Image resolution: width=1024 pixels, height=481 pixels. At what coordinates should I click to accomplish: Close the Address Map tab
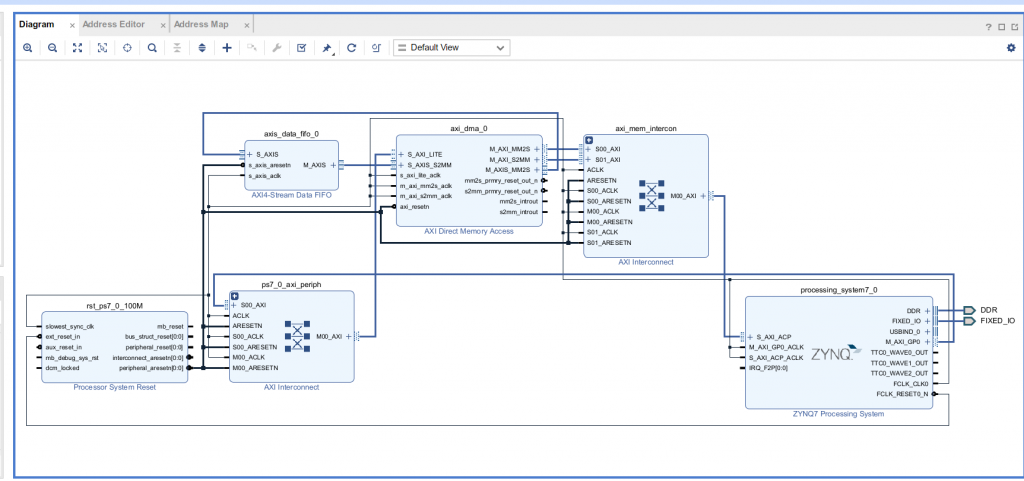click(246, 25)
